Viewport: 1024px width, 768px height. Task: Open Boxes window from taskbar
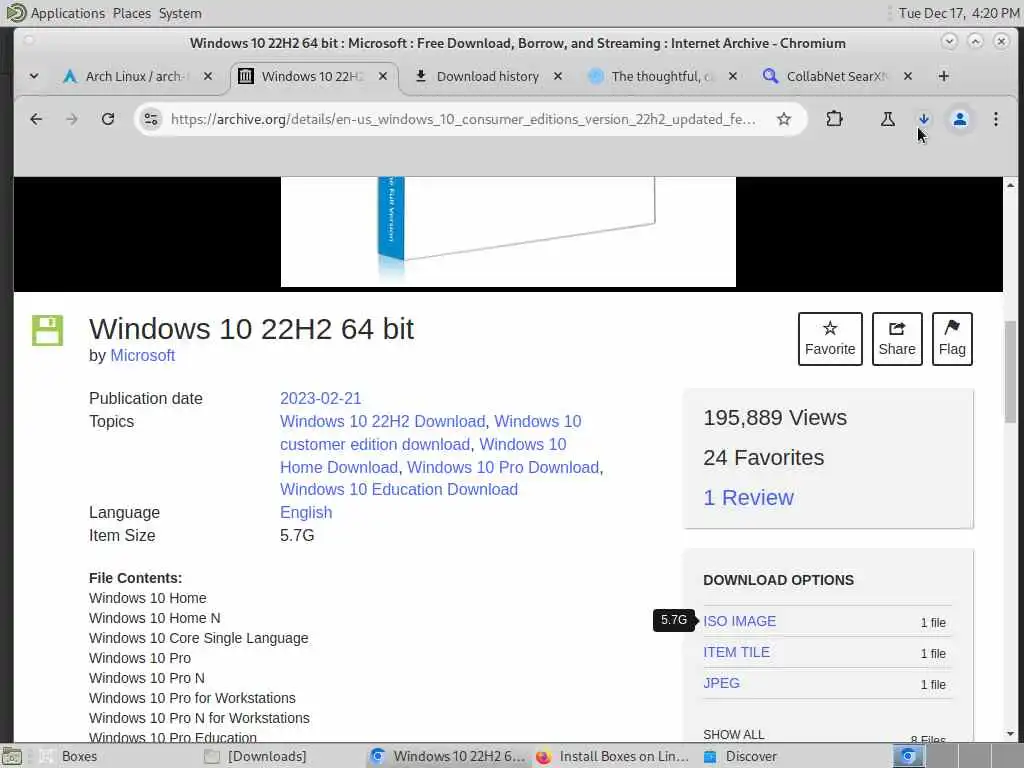tap(69, 756)
